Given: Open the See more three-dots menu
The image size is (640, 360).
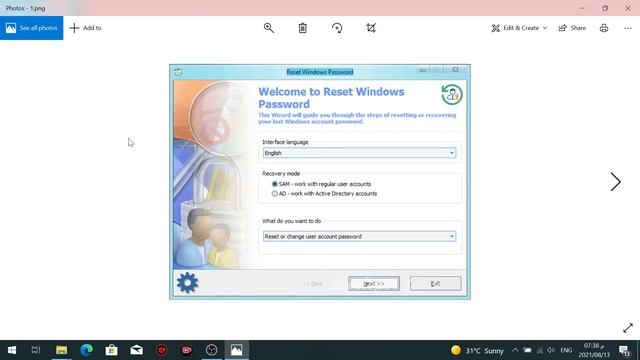Looking at the screenshot, I should (x=628, y=28).
